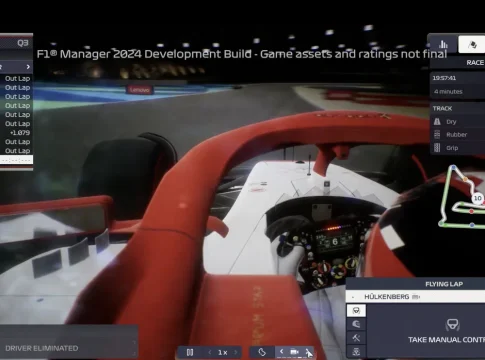The height and width of the screenshot is (360, 485).
Task: Select the steering wheel driver tab
Action: coord(356,311)
